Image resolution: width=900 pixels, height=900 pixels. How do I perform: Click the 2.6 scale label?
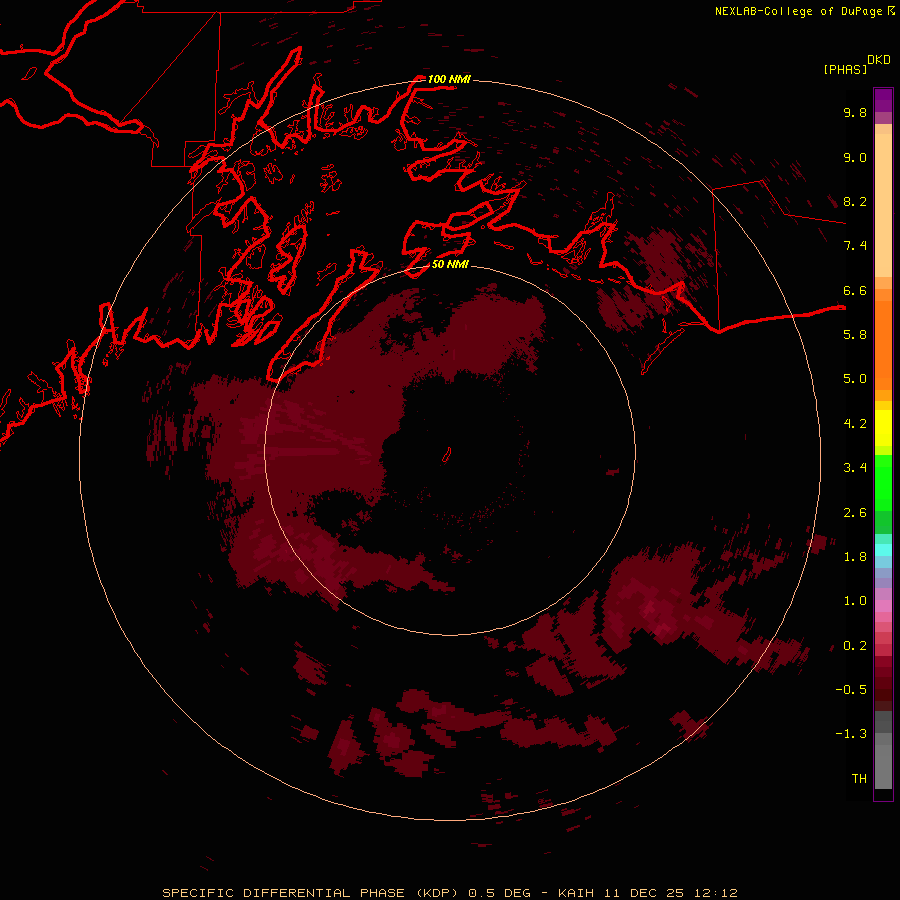[x=855, y=513]
